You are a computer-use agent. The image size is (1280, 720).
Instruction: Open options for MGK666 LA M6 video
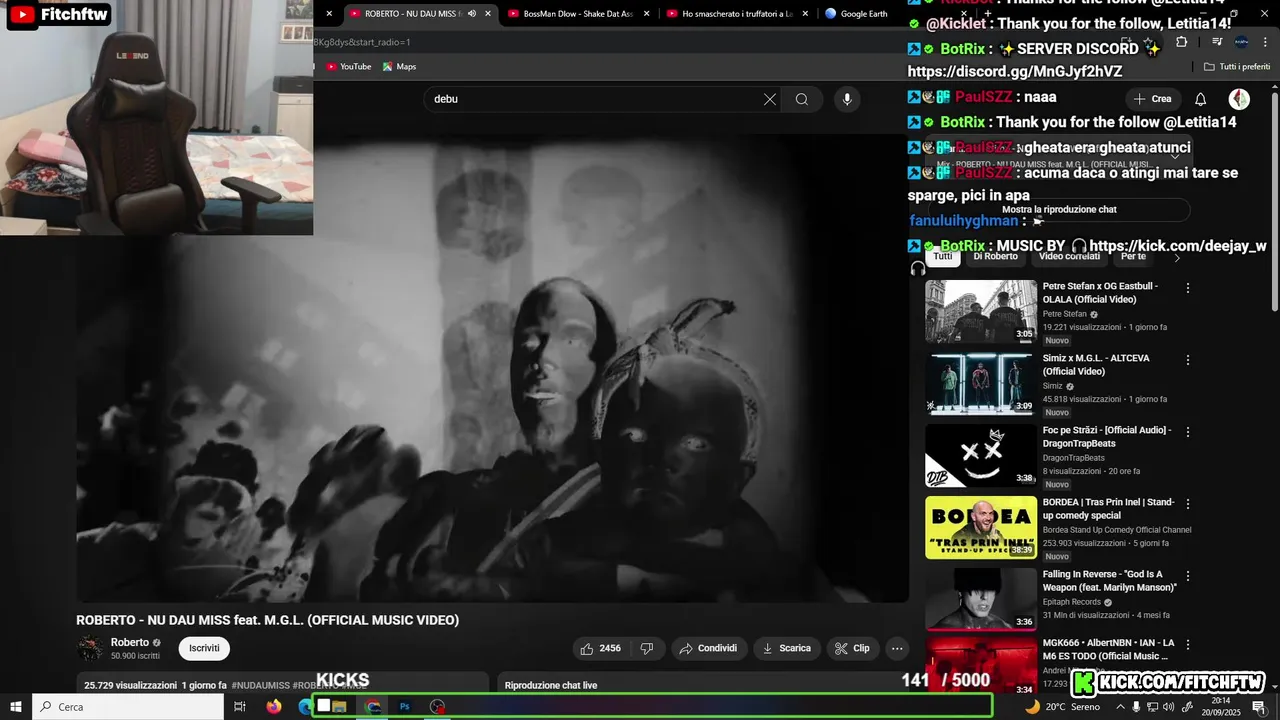pos(1188,644)
